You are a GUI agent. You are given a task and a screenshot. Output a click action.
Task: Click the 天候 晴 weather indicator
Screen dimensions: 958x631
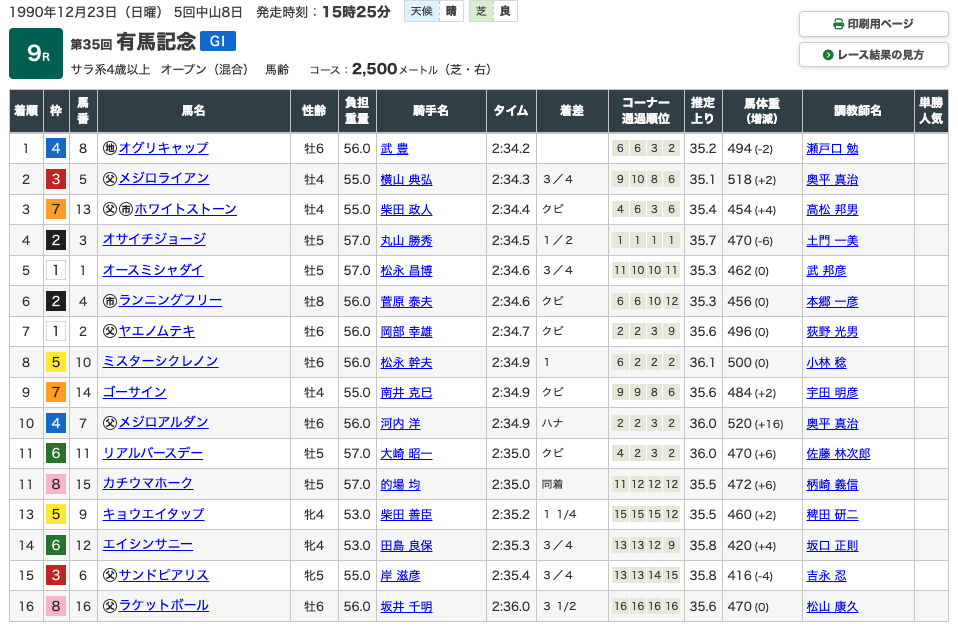click(x=436, y=12)
